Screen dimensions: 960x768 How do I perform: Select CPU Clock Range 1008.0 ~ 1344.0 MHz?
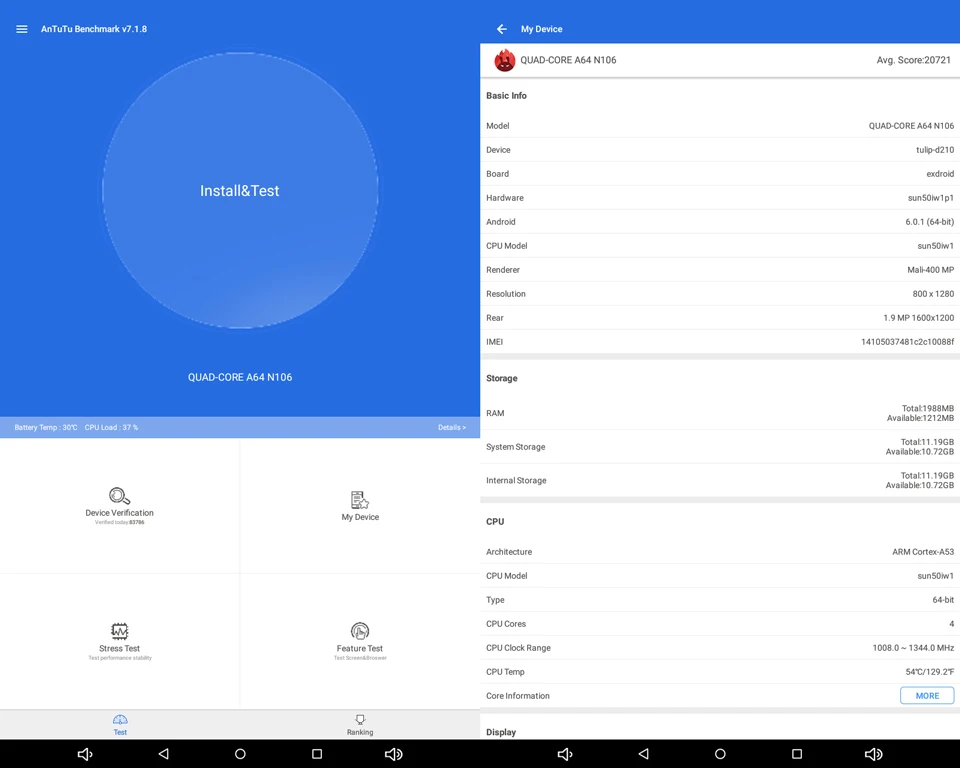coord(913,648)
